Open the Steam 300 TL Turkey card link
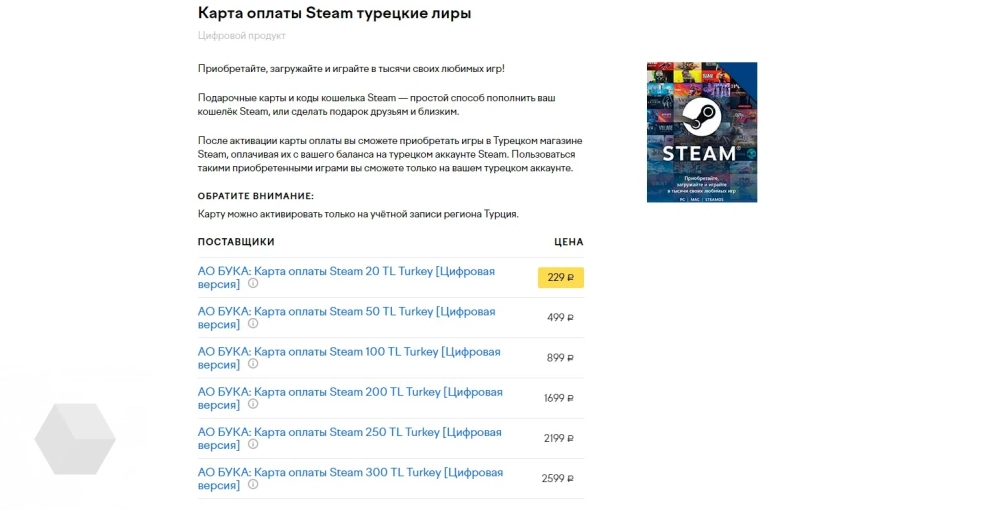 (x=350, y=472)
